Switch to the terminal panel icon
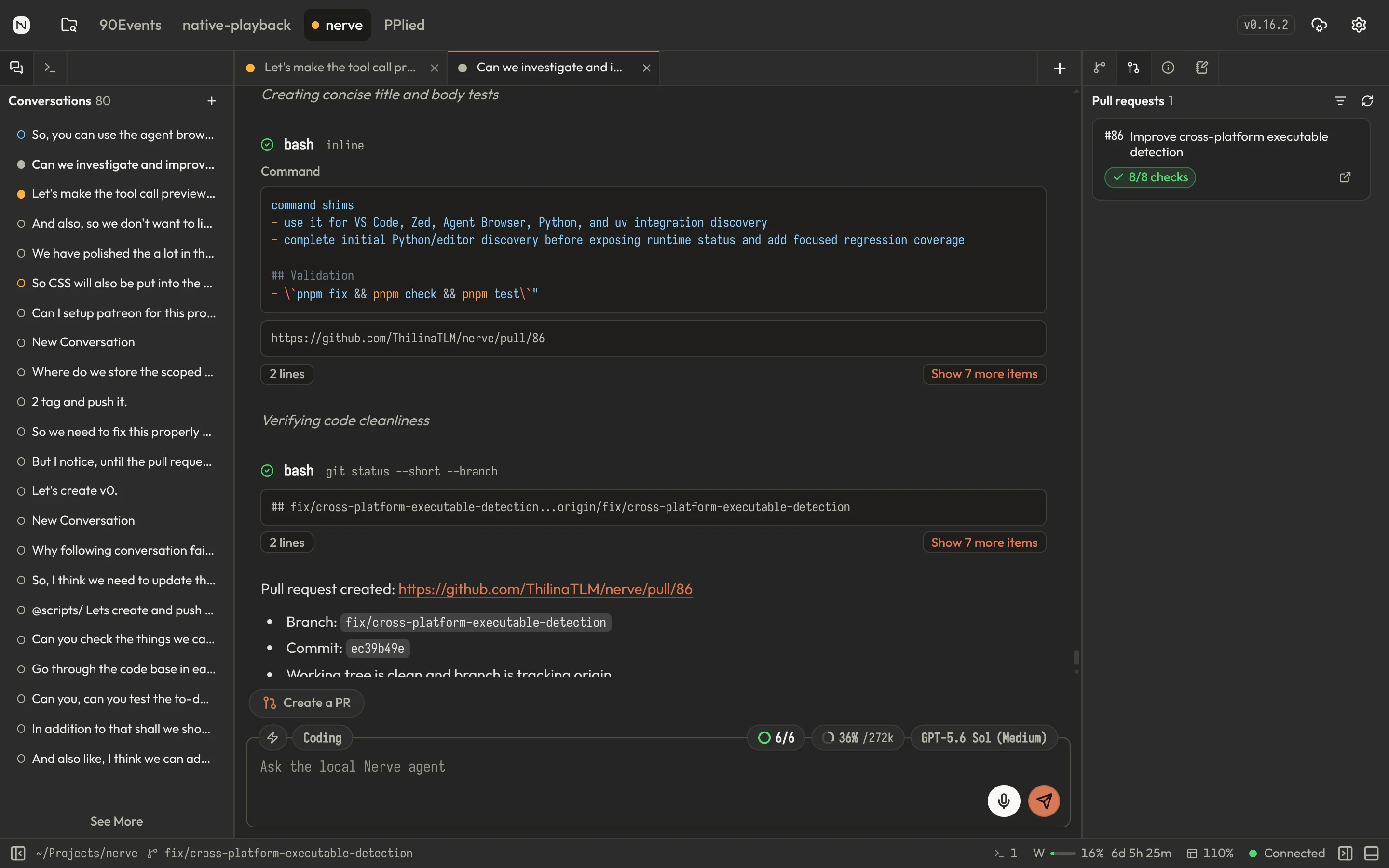This screenshot has width=1389, height=868. [50, 68]
